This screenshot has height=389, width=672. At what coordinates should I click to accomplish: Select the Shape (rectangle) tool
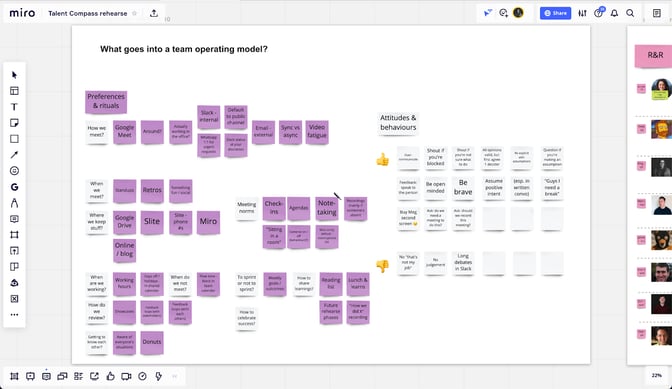pos(14,139)
